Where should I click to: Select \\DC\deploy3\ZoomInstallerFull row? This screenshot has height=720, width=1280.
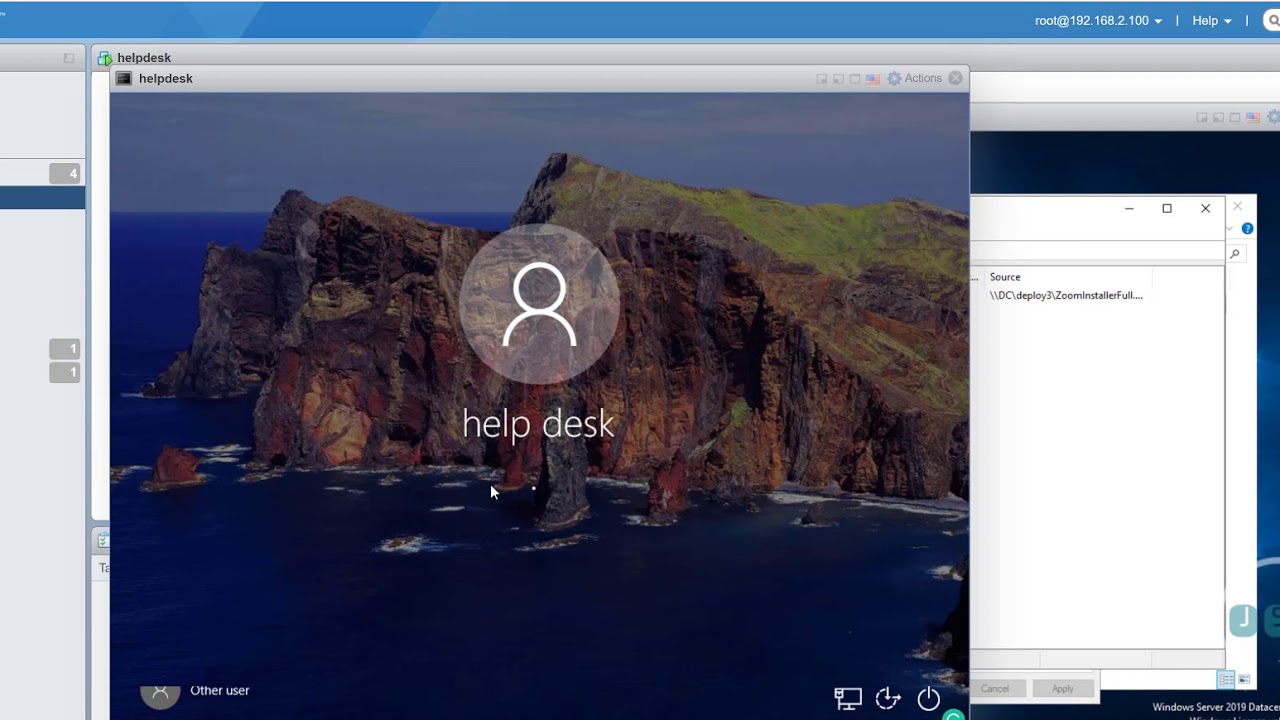pyautogui.click(x=1066, y=295)
